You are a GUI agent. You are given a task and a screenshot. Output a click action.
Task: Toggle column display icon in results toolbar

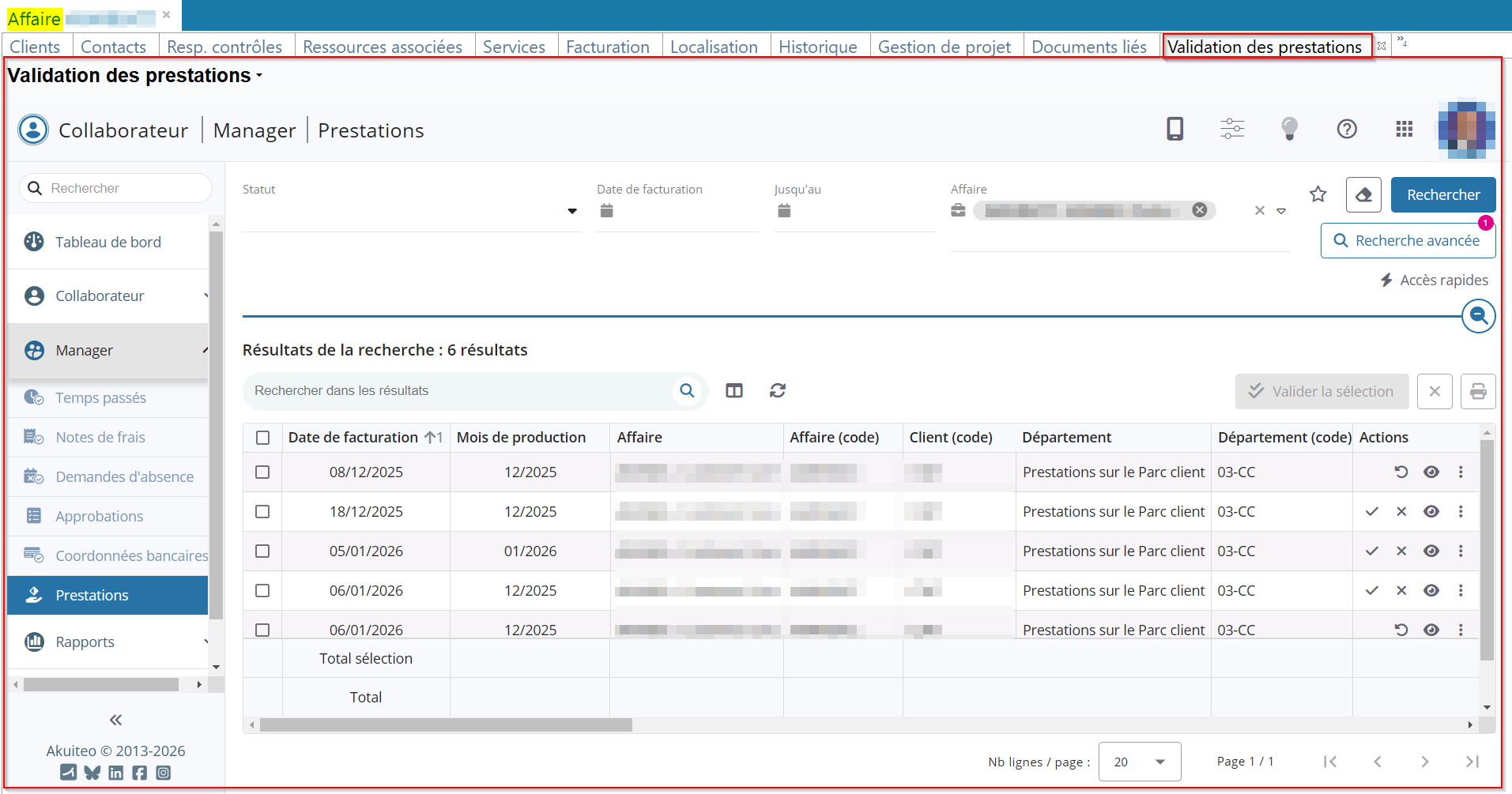(734, 390)
